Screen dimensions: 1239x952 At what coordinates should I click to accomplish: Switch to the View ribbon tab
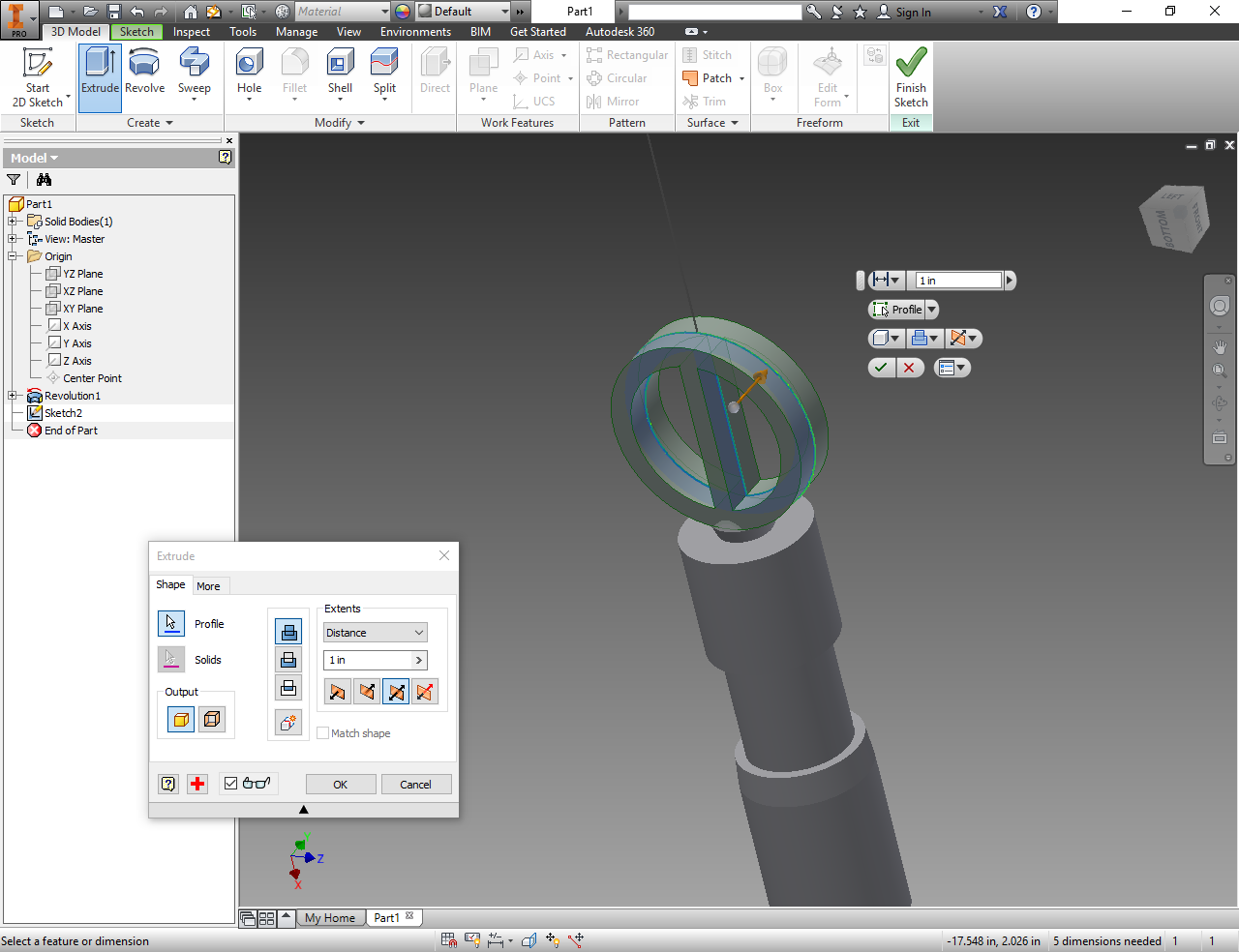[348, 32]
